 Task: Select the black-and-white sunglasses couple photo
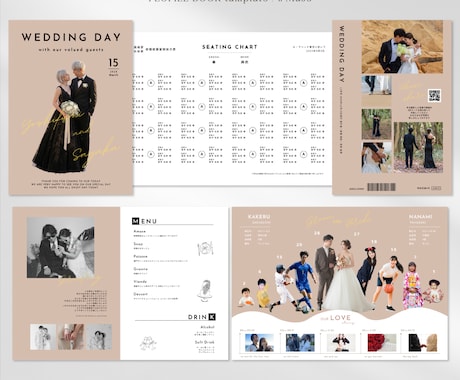coord(61,248)
